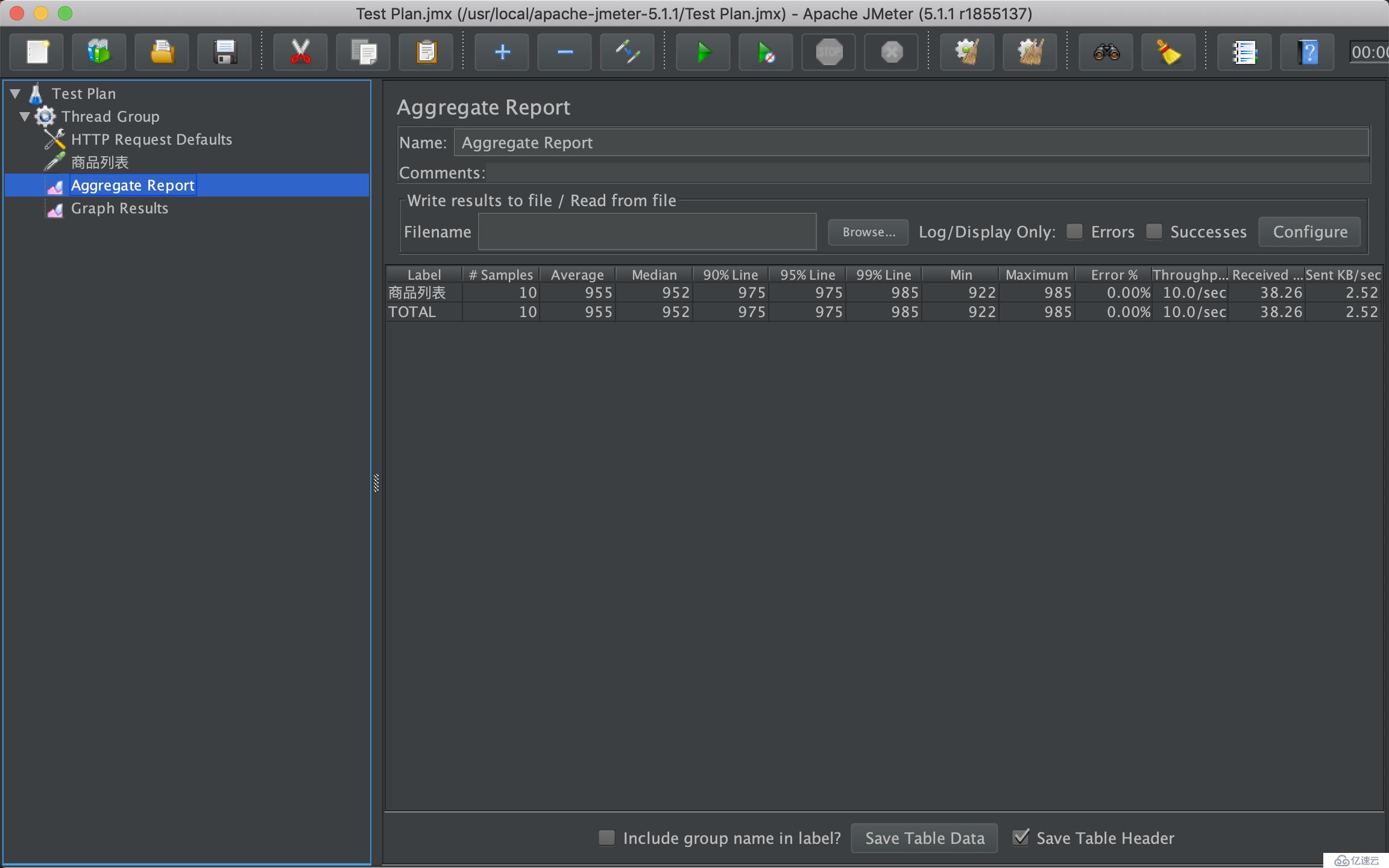Viewport: 1389px width, 868px height.
Task: Click the Throughput column header
Action: (1191, 275)
